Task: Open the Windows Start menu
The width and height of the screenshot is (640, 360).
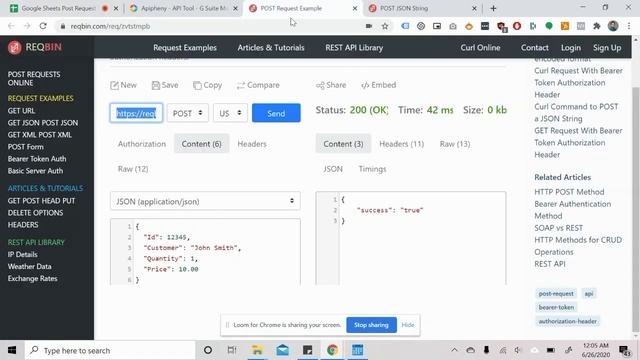Action: coord(12,350)
